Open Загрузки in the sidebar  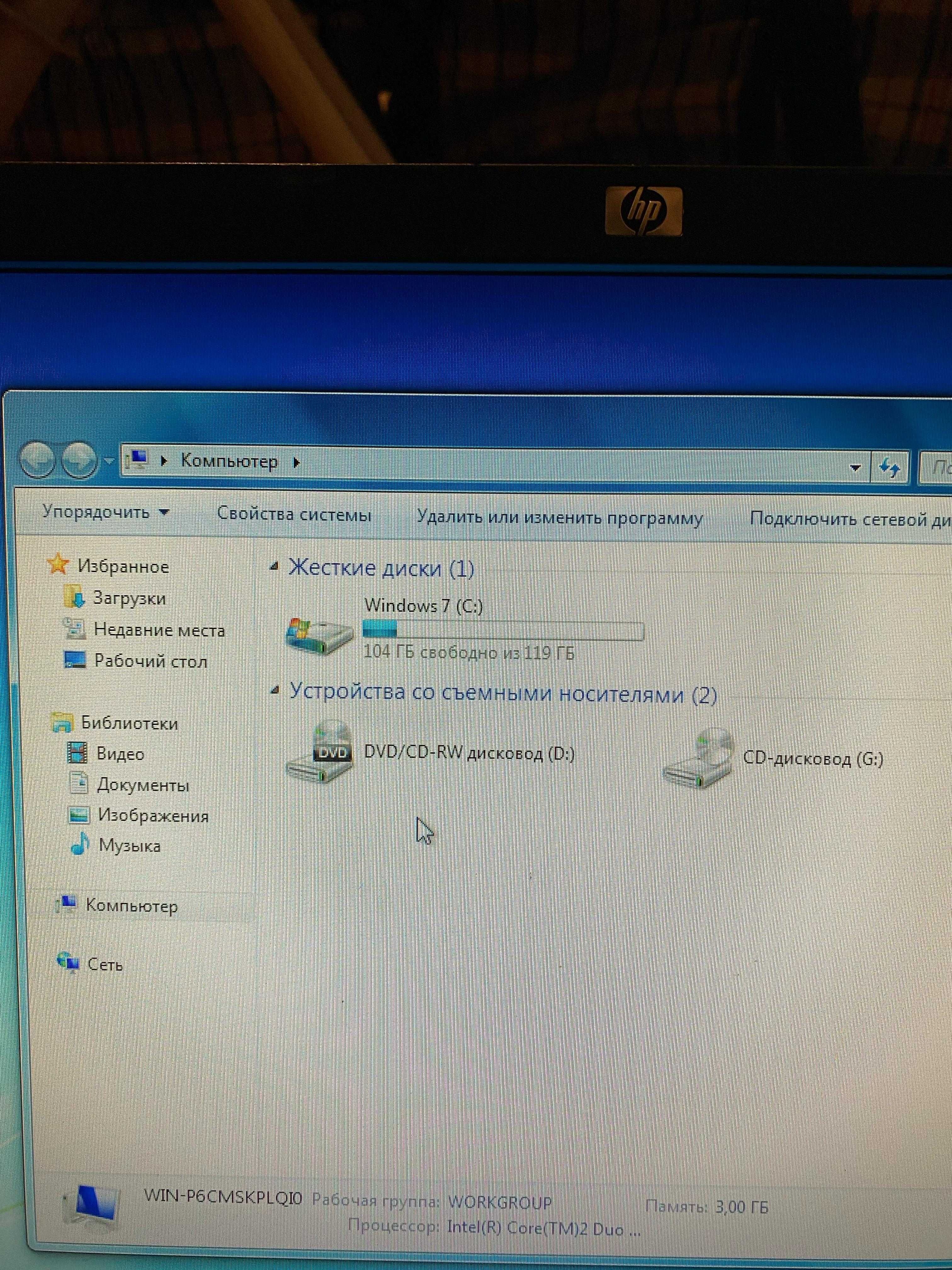click(130, 598)
